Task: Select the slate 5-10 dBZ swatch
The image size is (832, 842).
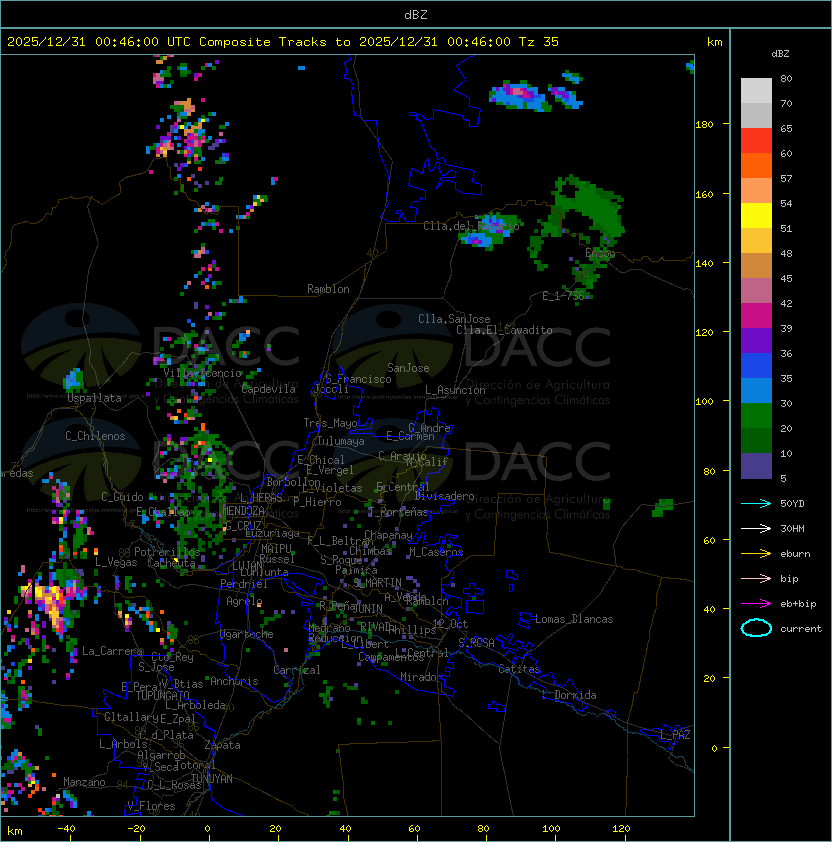Action: coord(756,466)
